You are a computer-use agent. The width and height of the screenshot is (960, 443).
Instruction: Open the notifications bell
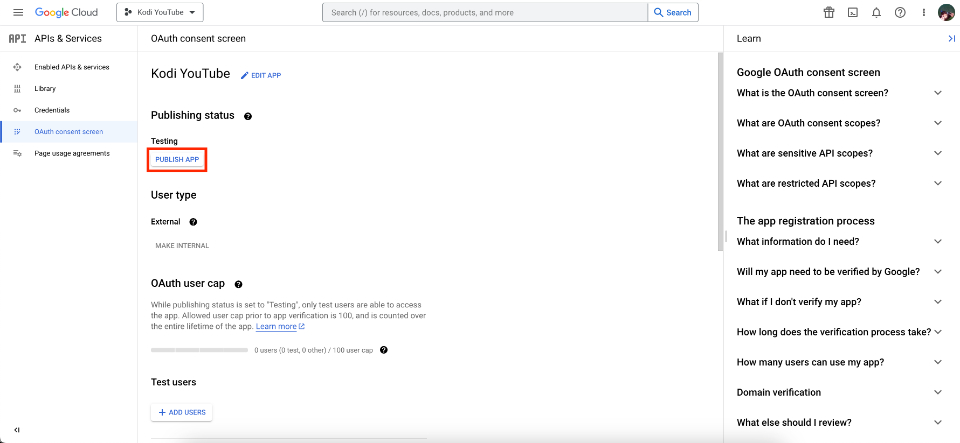(x=876, y=12)
